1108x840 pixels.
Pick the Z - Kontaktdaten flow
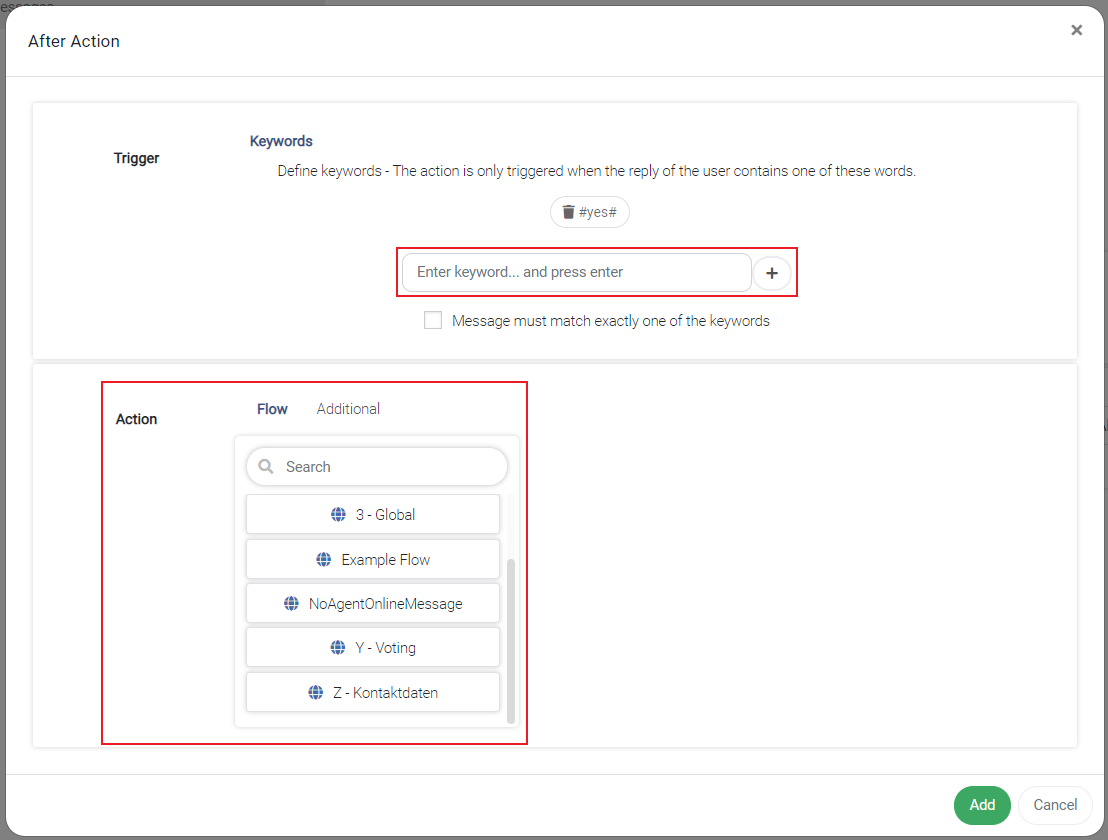372,692
